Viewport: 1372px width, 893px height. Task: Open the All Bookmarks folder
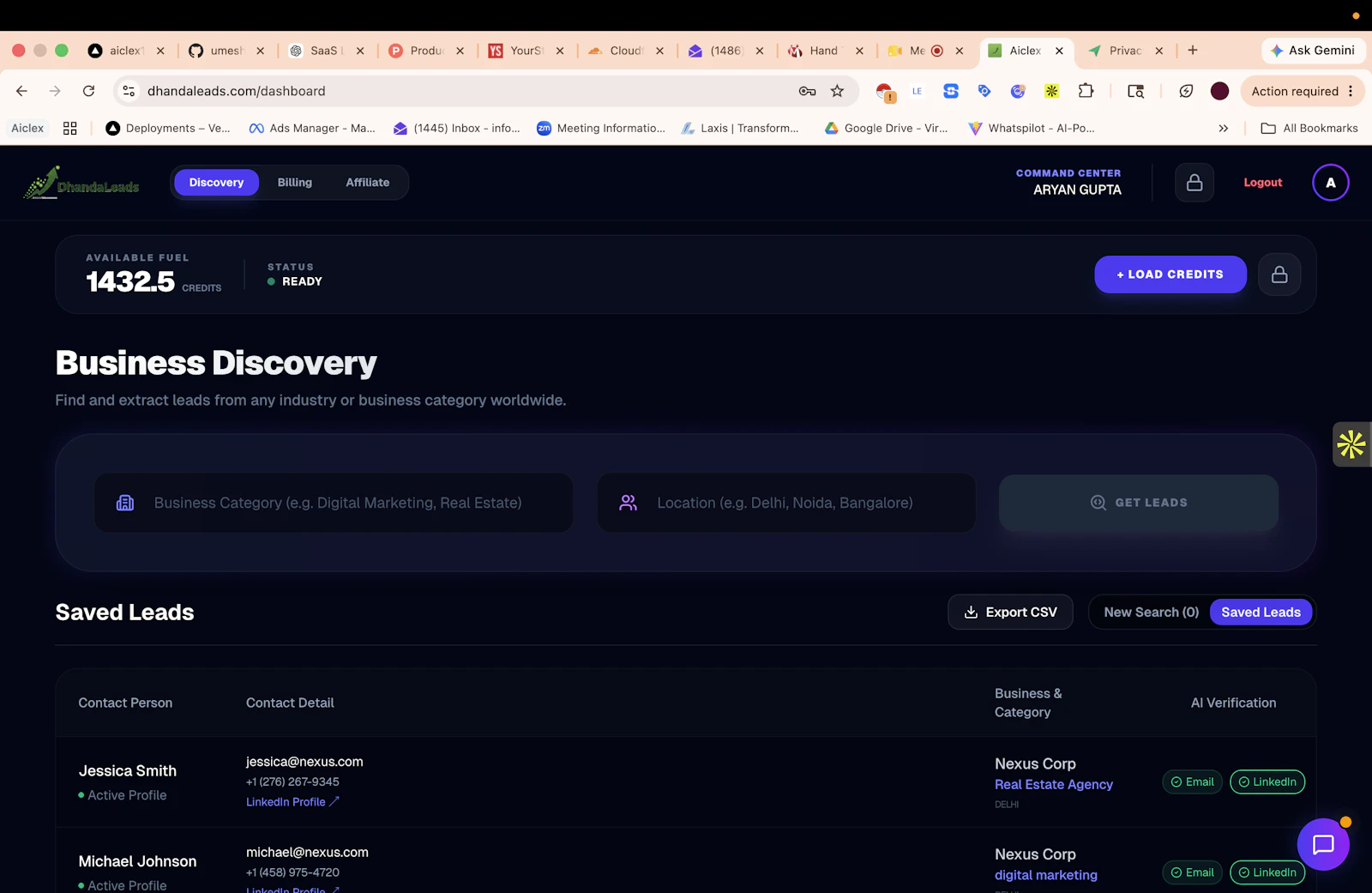tap(1309, 128)
